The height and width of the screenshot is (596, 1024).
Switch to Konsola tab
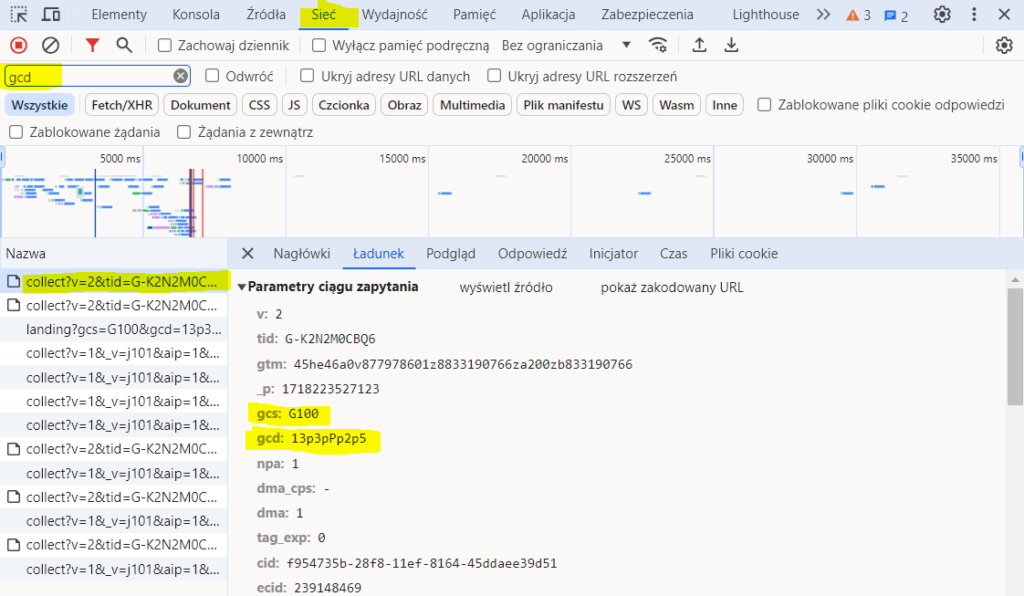coord(196,14)
